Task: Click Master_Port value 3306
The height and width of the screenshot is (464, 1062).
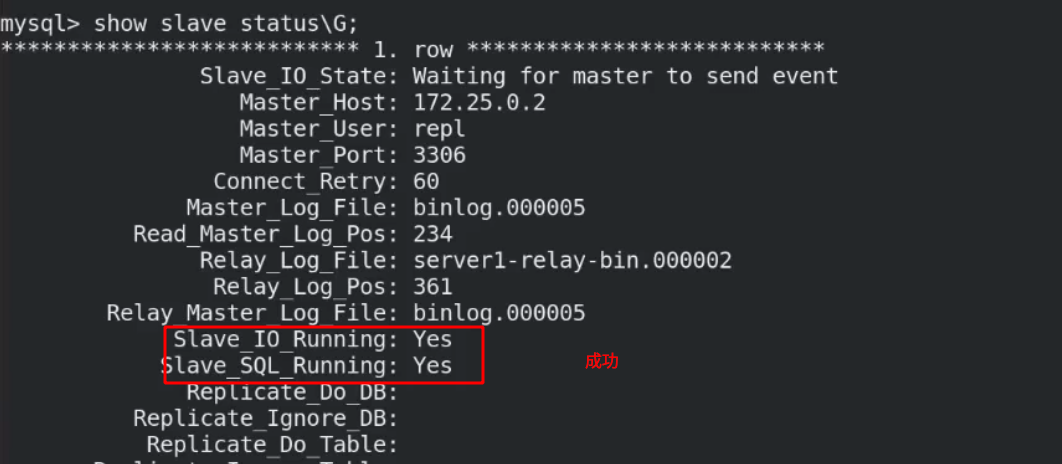Action: click(439, 155)
